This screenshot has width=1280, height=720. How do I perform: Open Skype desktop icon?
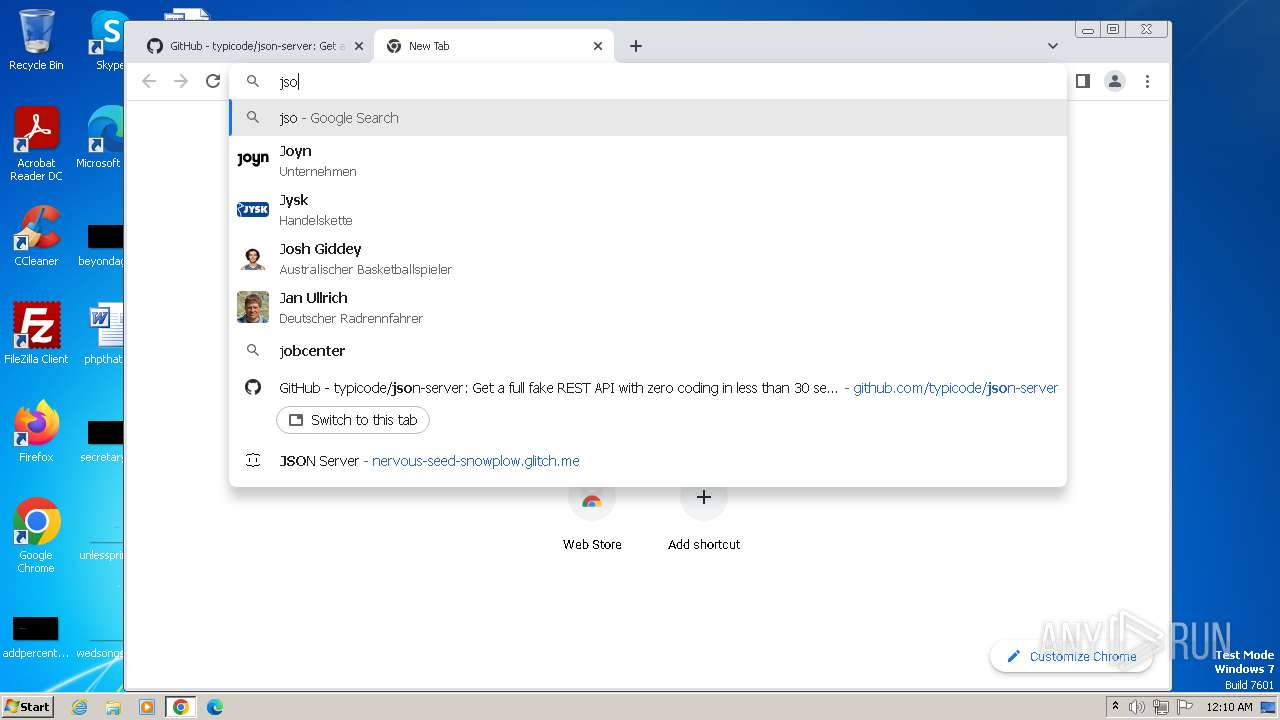[x=108, y=40]
